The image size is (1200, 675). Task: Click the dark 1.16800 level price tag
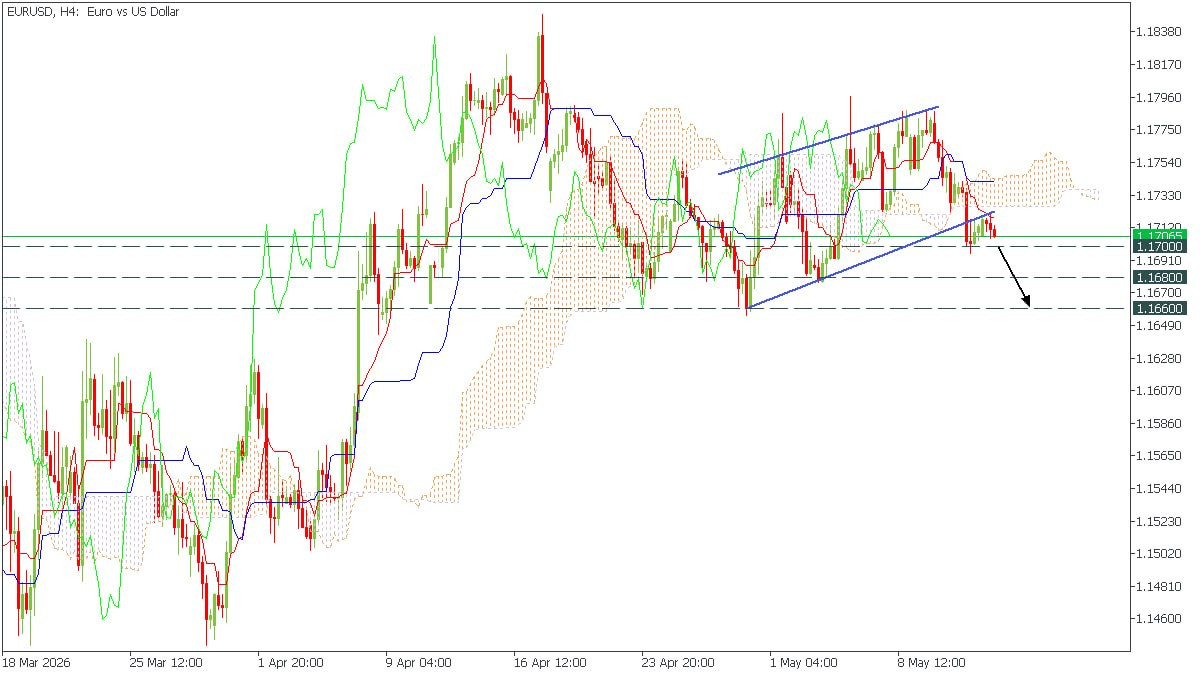(x=1160, y=277)
